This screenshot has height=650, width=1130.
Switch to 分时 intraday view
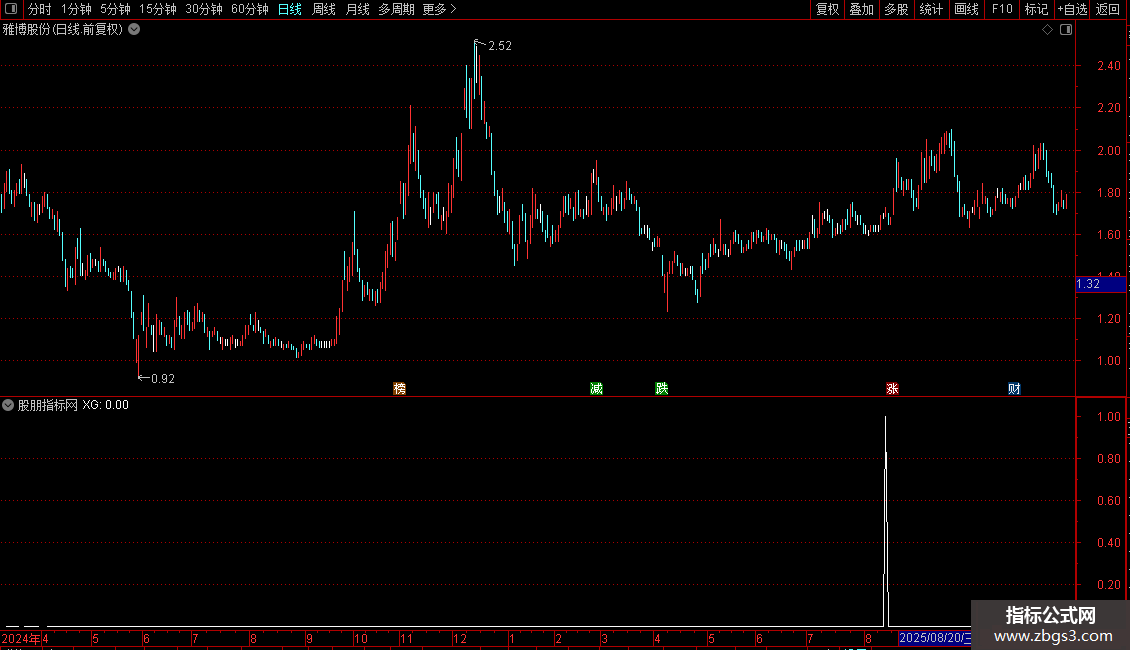pos(40,9)
